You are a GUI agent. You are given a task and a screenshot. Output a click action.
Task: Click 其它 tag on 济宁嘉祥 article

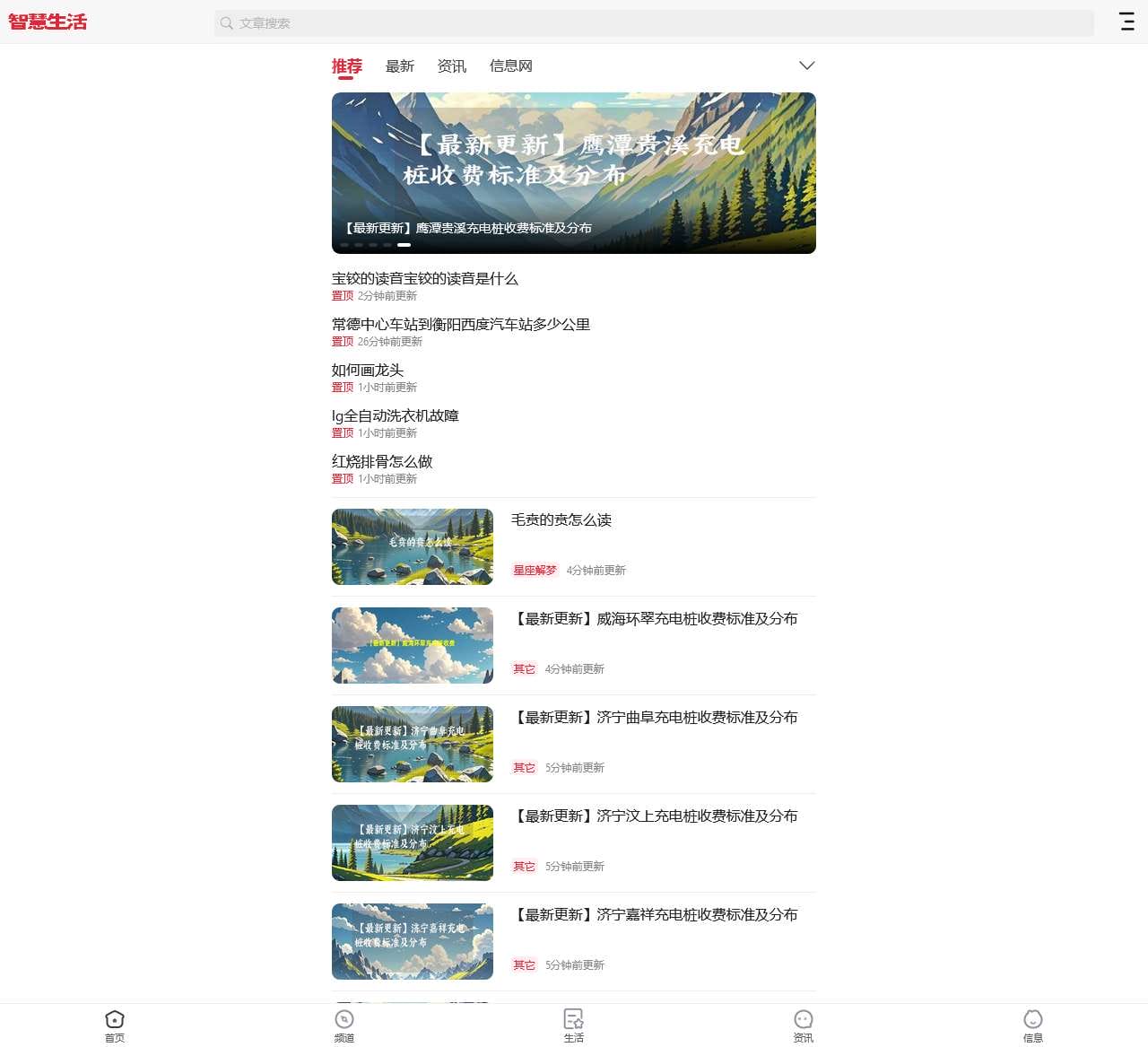point(524,965)
